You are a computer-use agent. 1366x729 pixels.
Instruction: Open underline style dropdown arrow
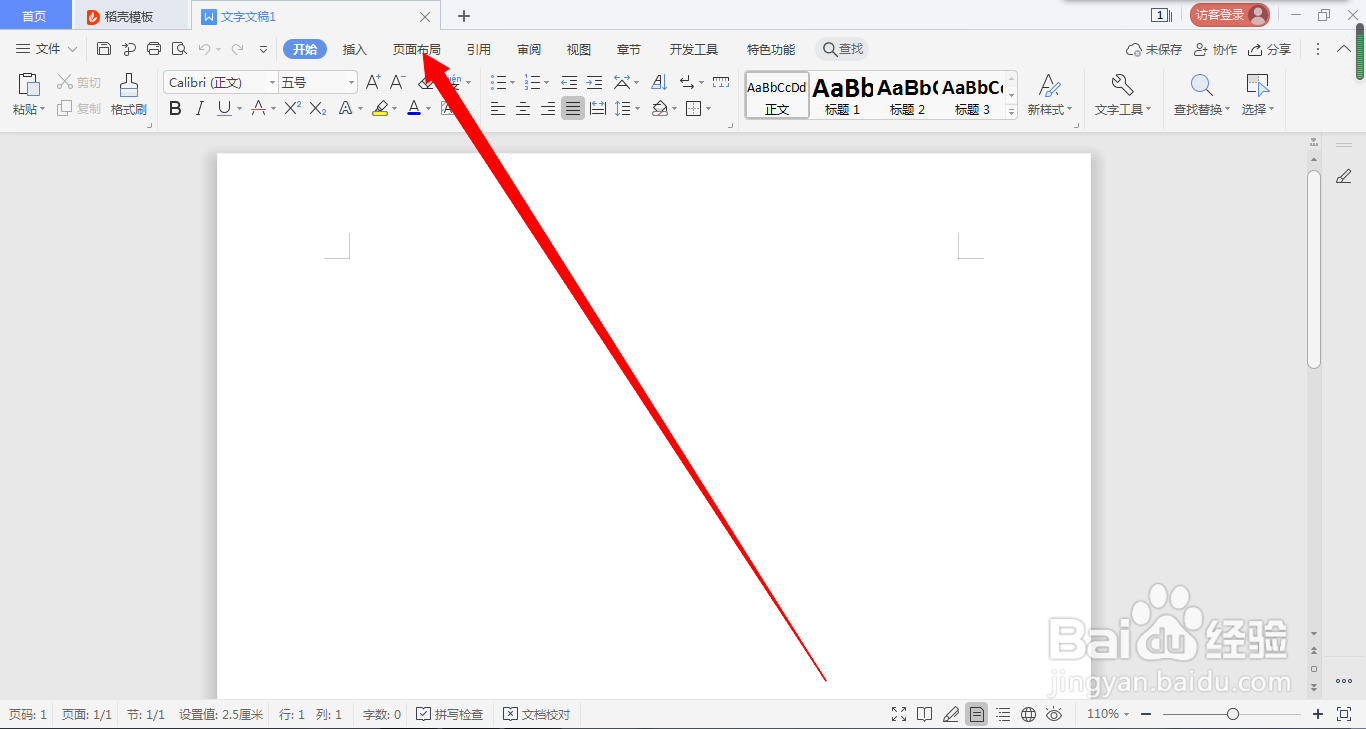point(239,108)
